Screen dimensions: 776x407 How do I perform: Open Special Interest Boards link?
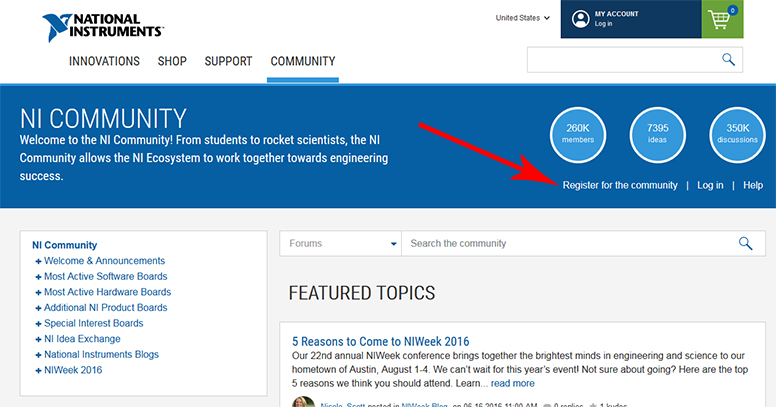(94, 323)
